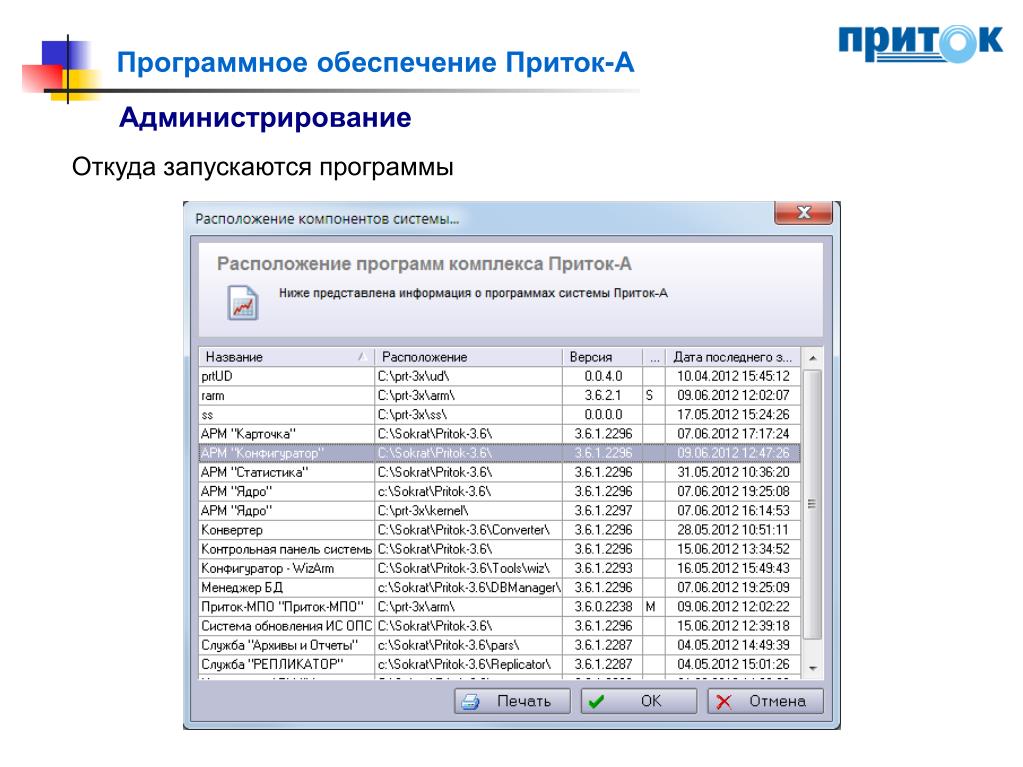
Task: Click the path c:\Sokrat\Pritok-3.6\Replicator\
Action: [465, 665]
